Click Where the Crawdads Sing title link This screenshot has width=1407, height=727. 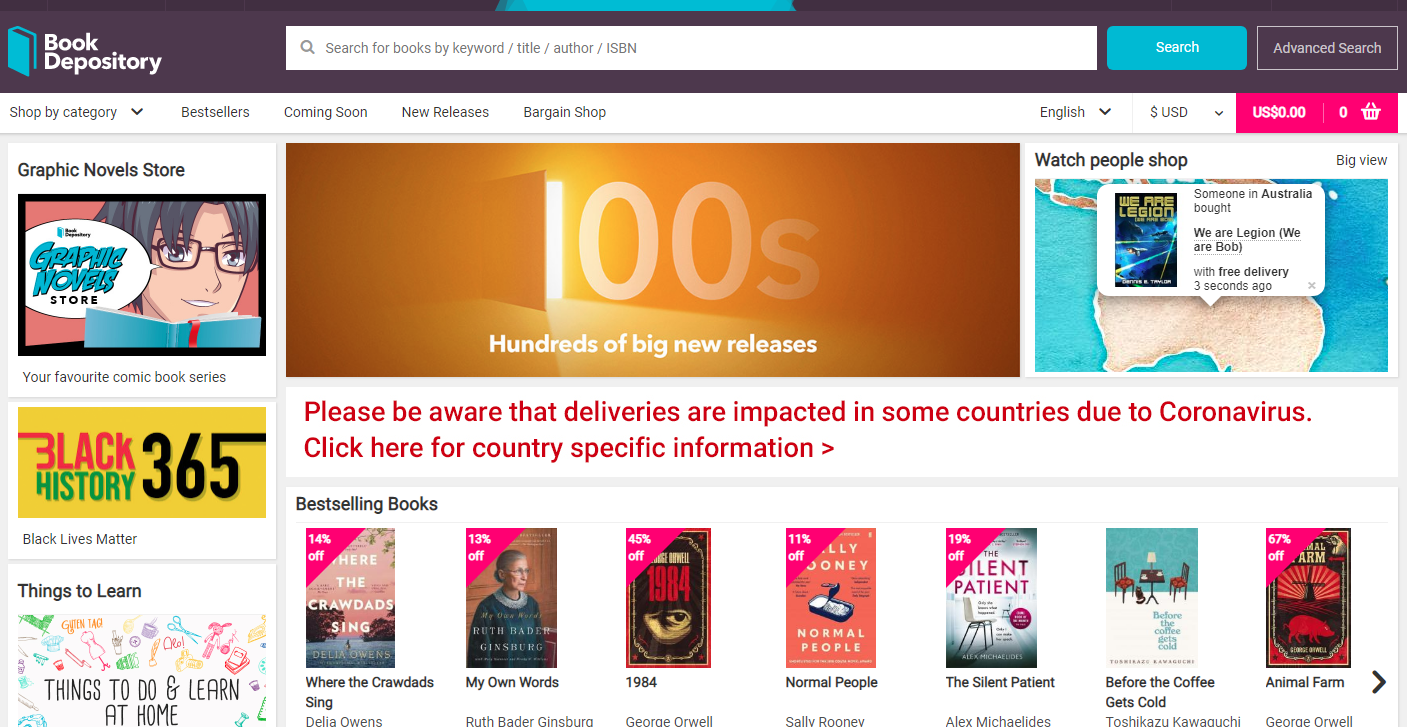pos(370,692)
